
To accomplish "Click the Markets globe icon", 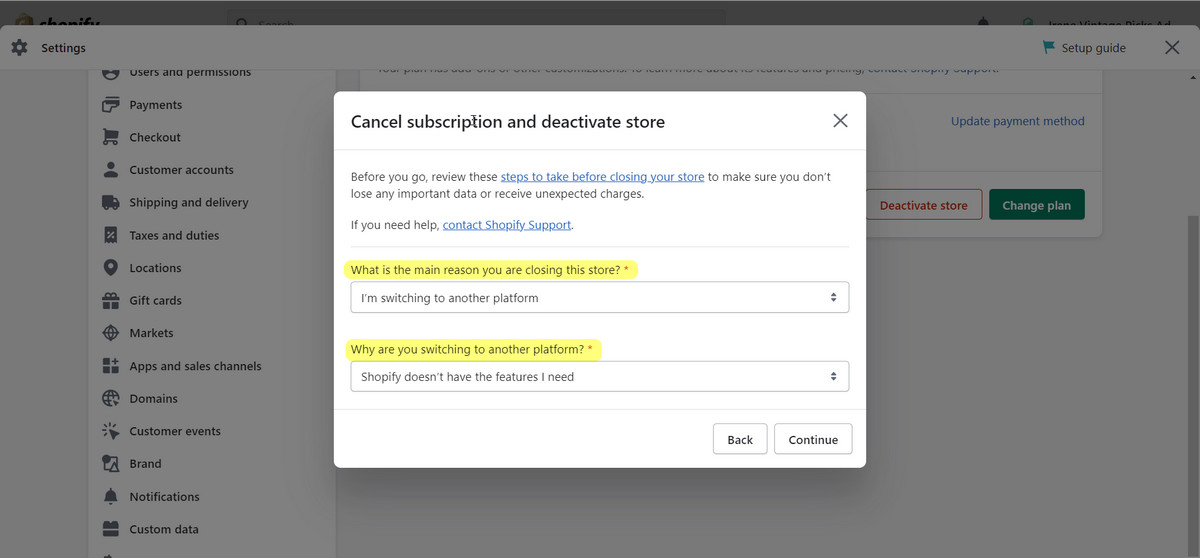I will point(111,333).
